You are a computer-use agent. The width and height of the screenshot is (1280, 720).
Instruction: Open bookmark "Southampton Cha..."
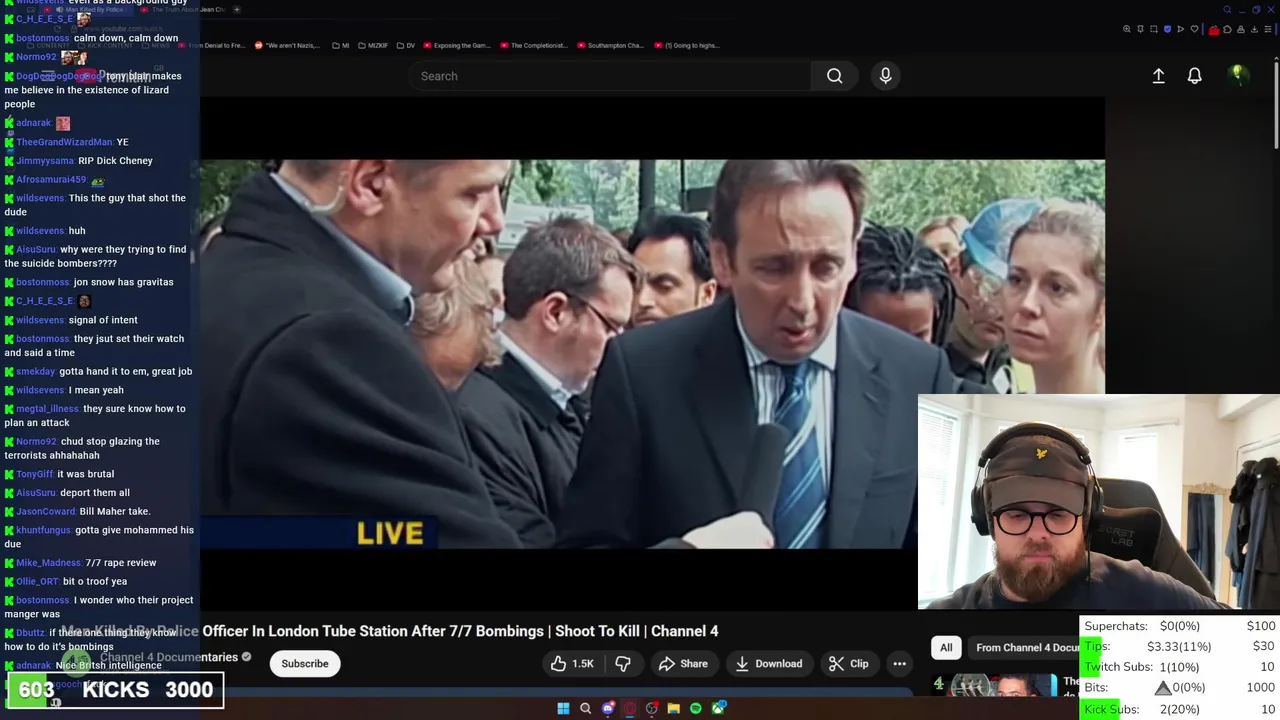tap(610, 45)
